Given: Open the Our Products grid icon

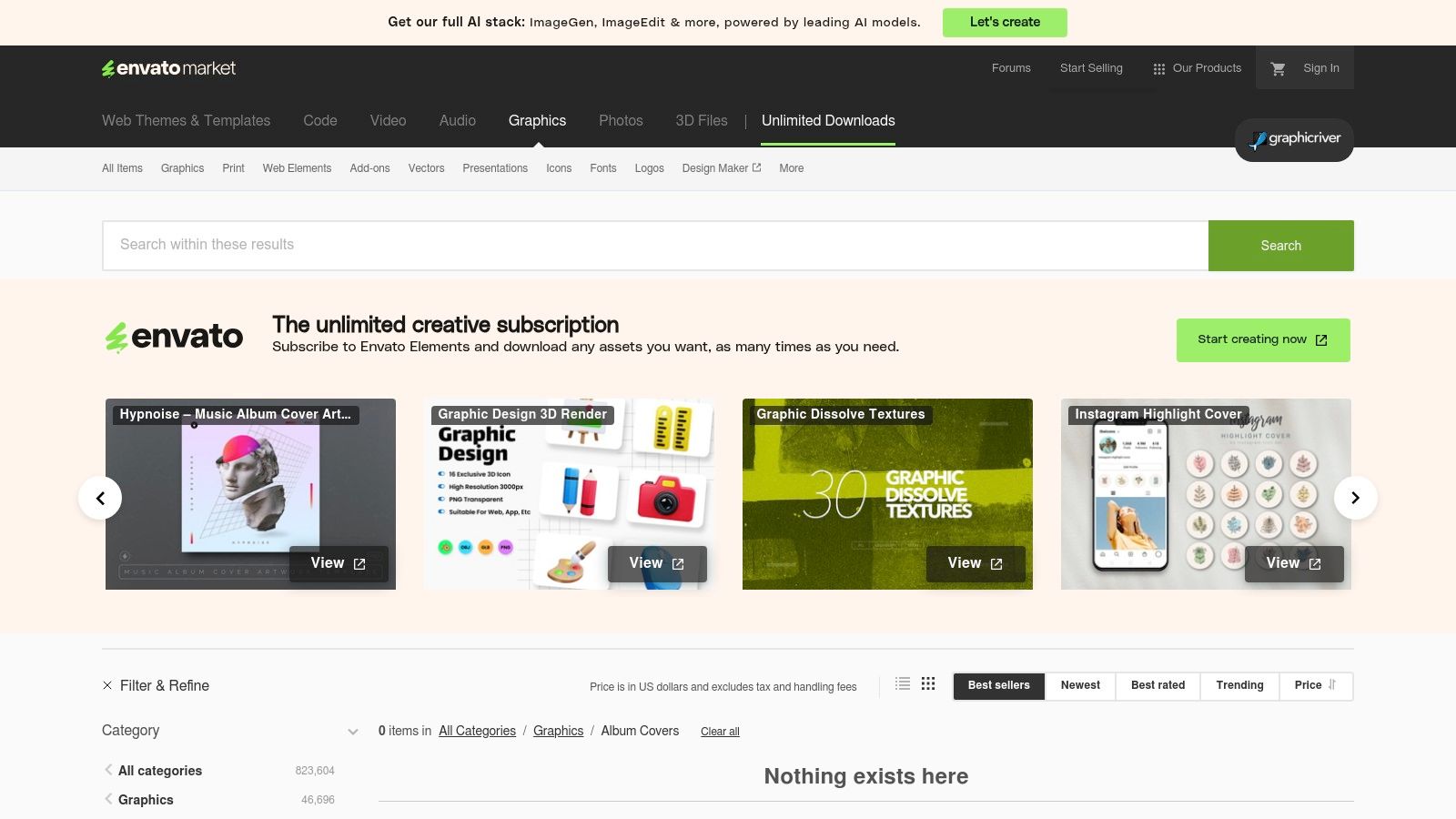Looking at the screenshot, I should coord(1158,69).
